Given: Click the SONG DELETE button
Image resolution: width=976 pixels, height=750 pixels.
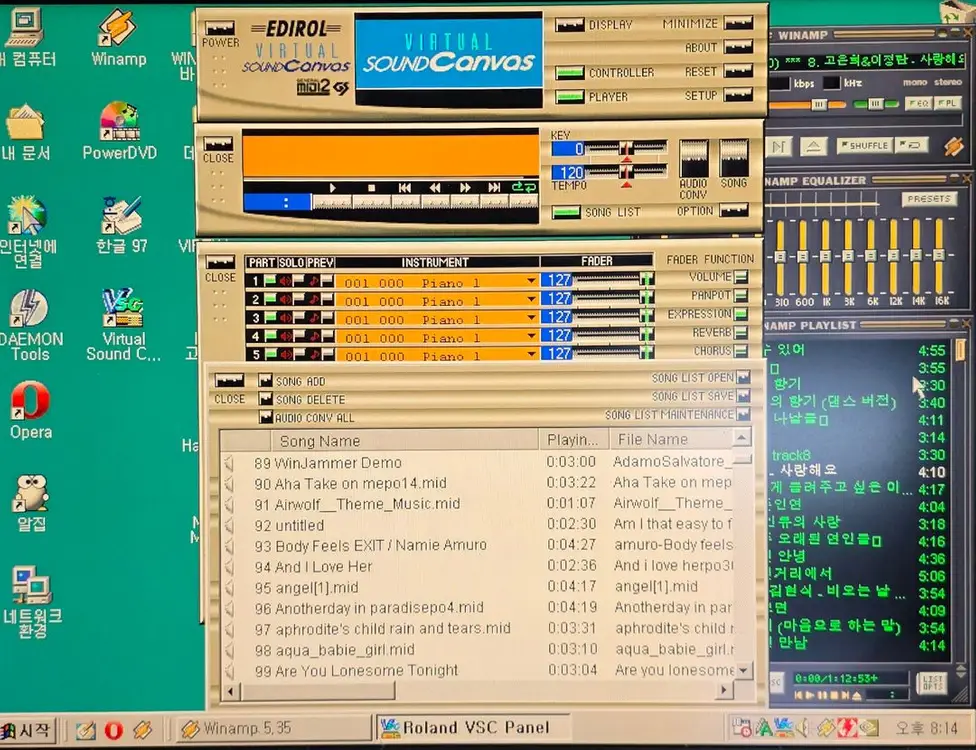Looking at the screenshot, I should pos(266,398).
